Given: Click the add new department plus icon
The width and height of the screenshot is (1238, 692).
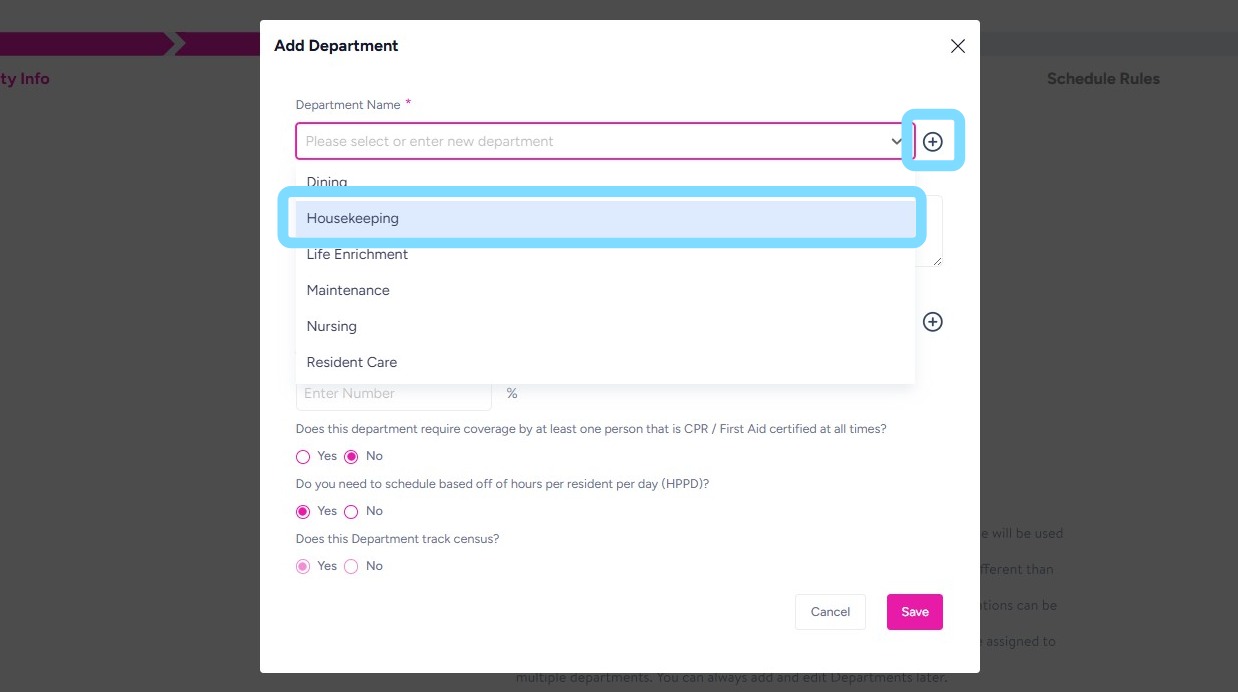Looking at the screenshot, I should point(932,142).
